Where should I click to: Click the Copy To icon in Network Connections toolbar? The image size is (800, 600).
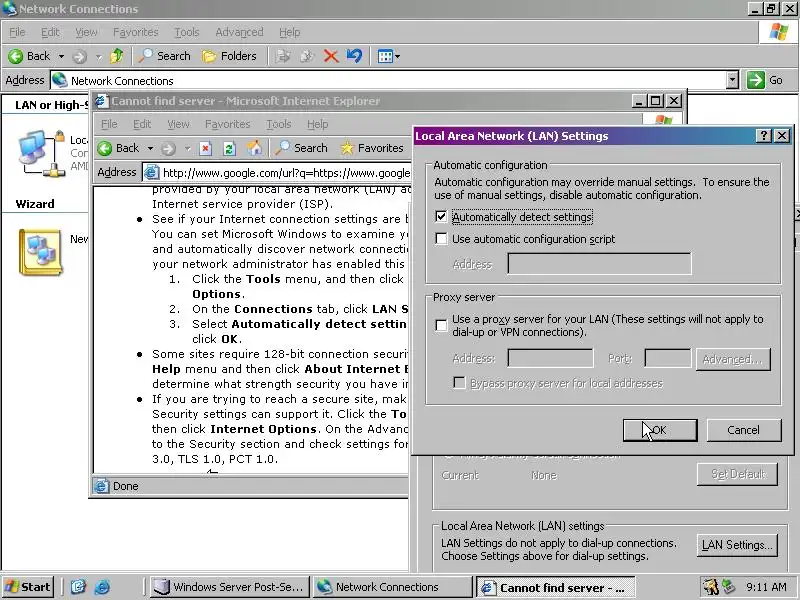pos(307,56)
